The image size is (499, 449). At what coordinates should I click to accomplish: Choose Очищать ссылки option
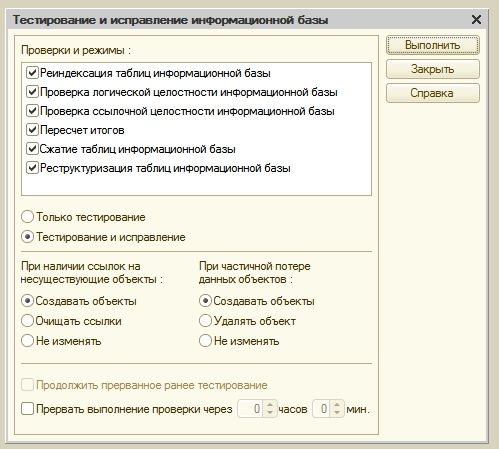[27, 321]
